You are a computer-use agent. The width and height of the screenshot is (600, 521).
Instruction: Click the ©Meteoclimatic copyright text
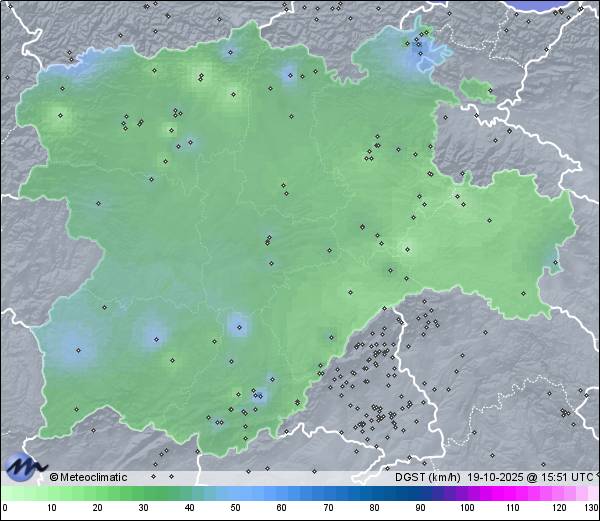(x=88, y=478)
